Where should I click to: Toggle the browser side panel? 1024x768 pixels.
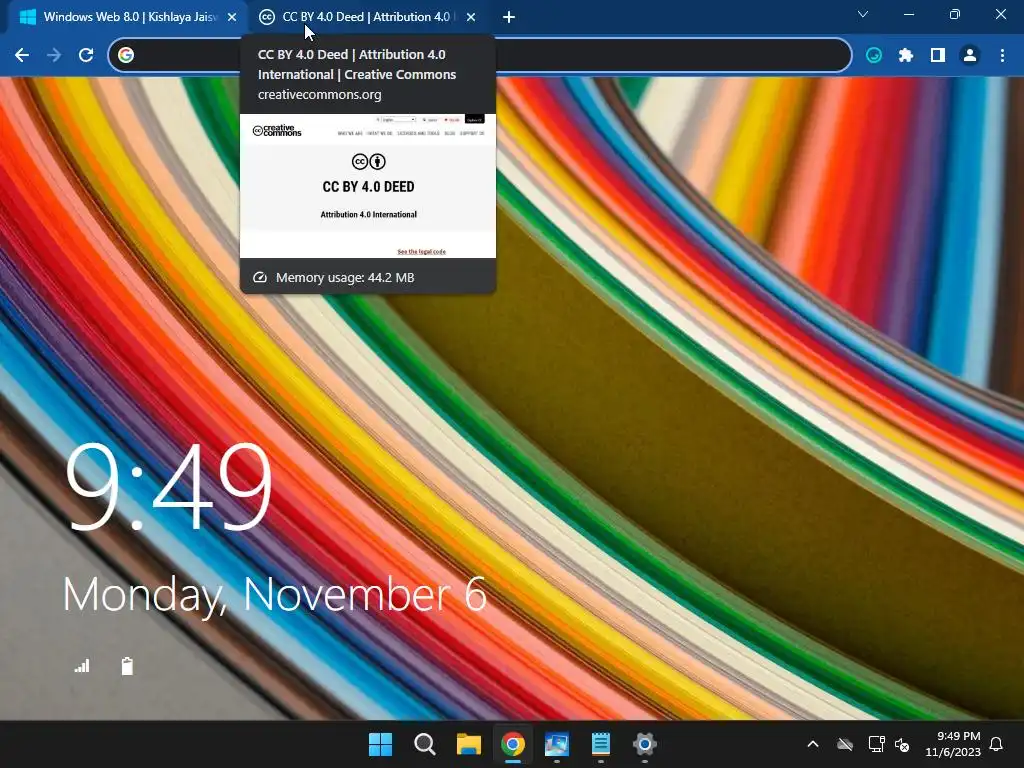938,56
